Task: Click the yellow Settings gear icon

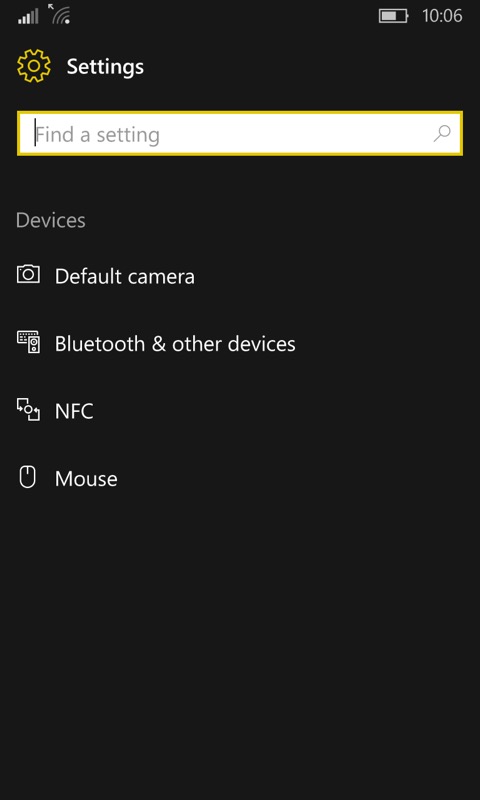Action: click(34, 66)
